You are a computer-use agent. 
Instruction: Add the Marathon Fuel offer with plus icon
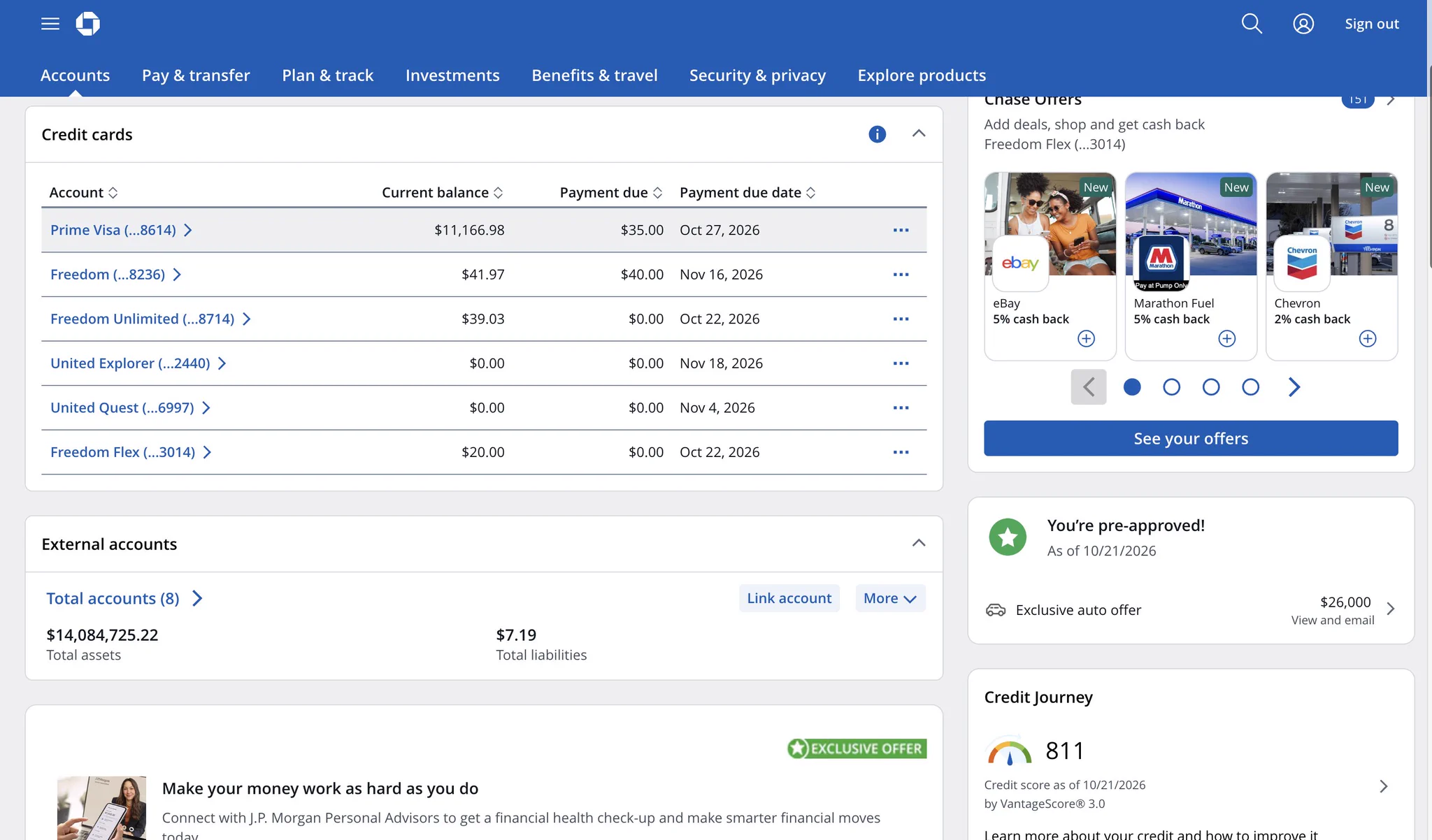[1227, 339]
